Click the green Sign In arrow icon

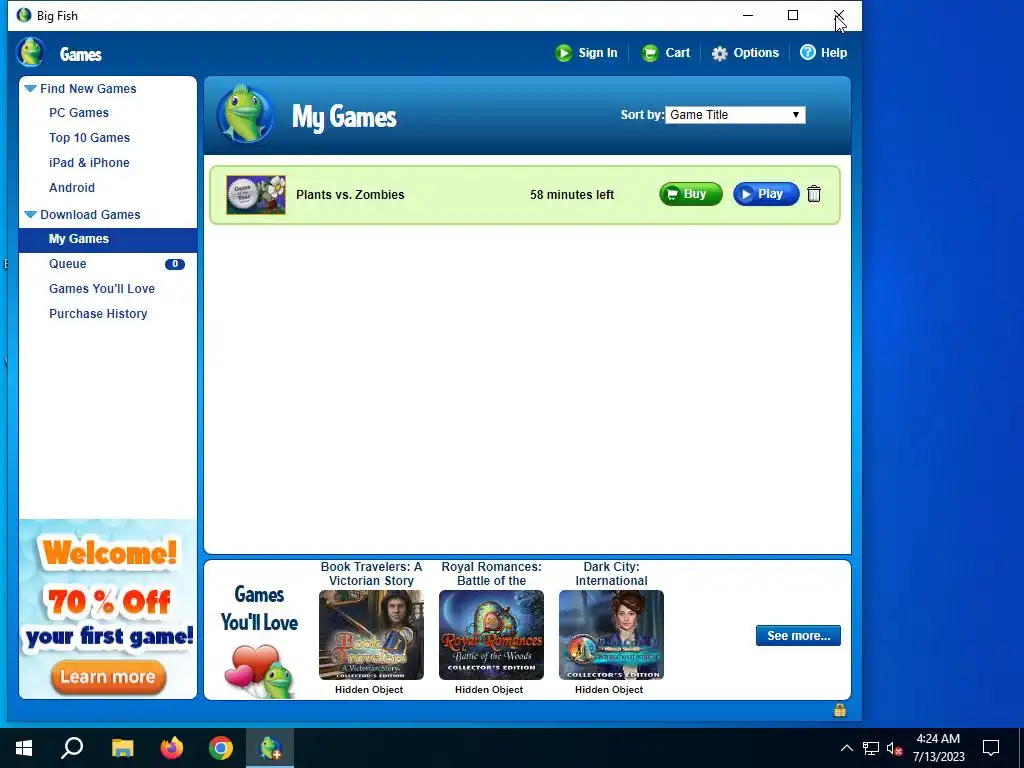tap(564, 53)
